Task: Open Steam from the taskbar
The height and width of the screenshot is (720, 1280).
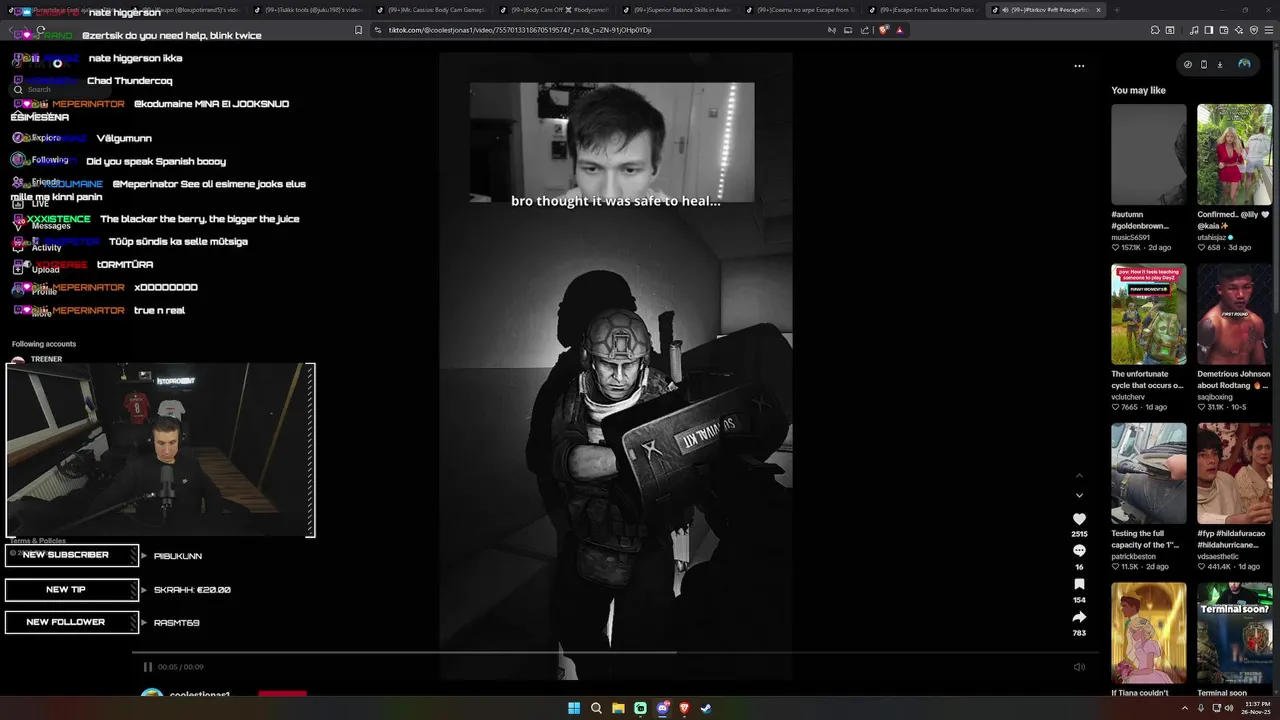Action: 706,708
